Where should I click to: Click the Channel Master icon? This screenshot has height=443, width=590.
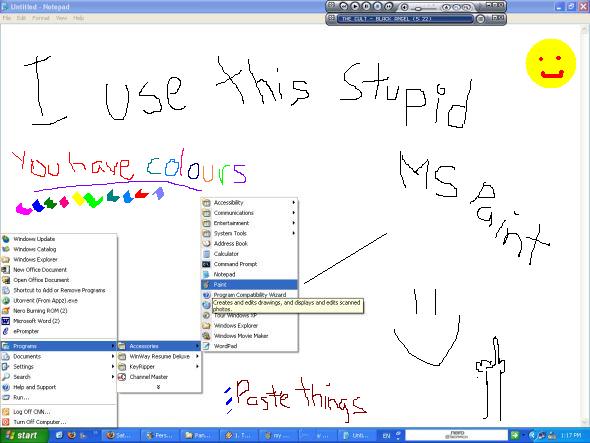[122, 377]
